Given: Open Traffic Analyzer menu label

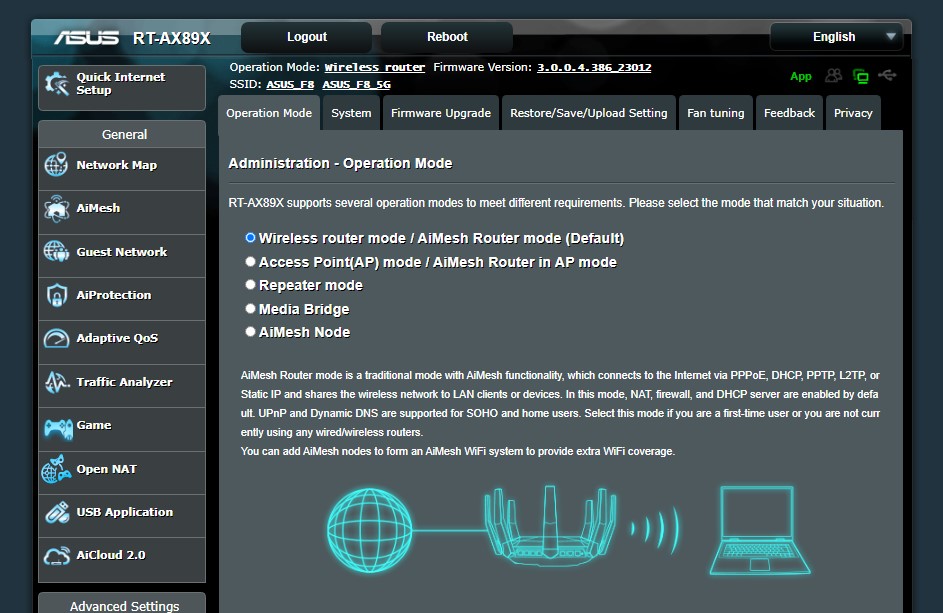Looking at the screenshot, I should click(x=124, y=382).
